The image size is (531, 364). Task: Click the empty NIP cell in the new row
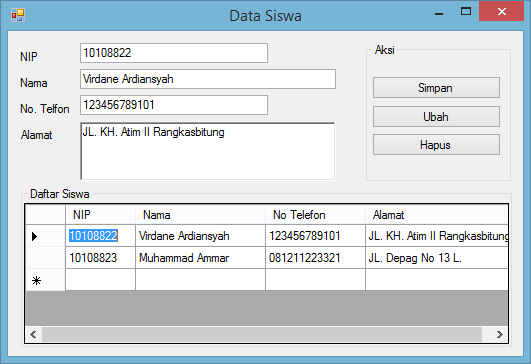point(100,280)
